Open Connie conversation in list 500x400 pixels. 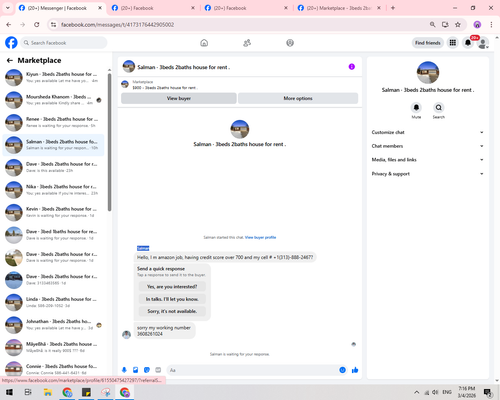(53, 369)
